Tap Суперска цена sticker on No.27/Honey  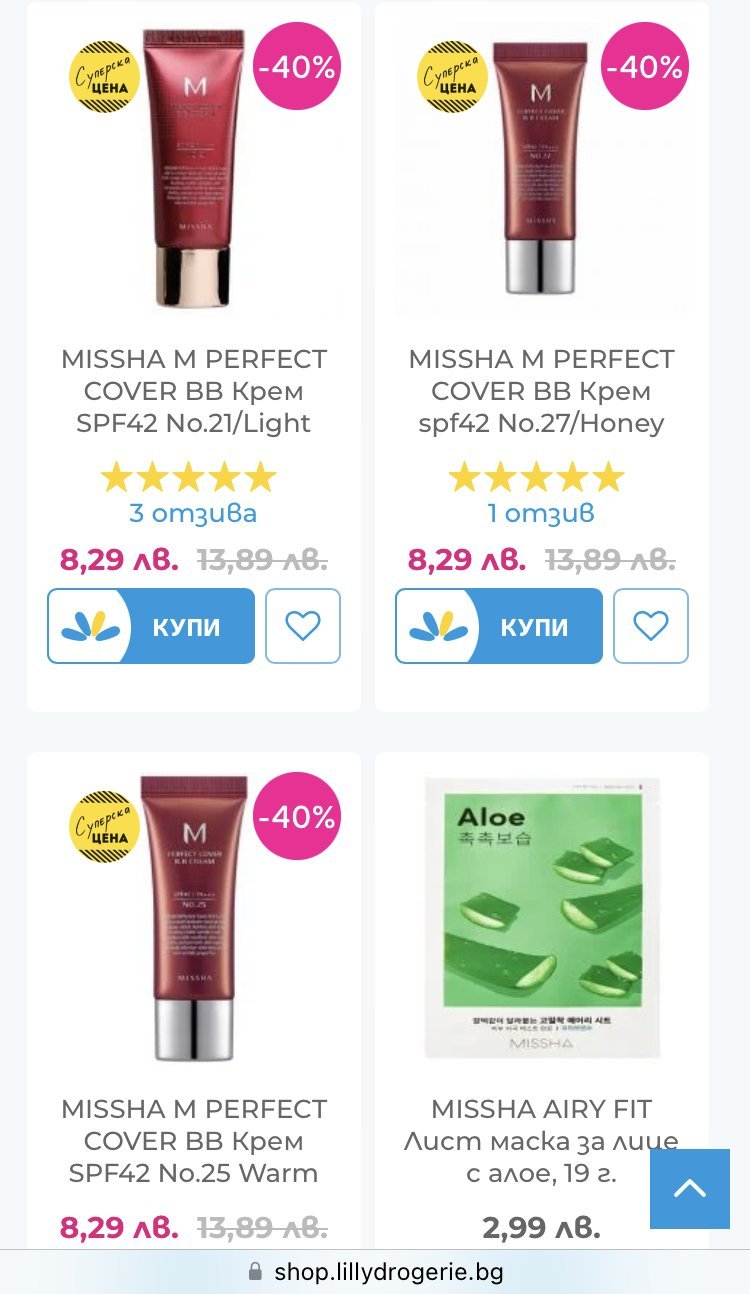coord(452,76)
